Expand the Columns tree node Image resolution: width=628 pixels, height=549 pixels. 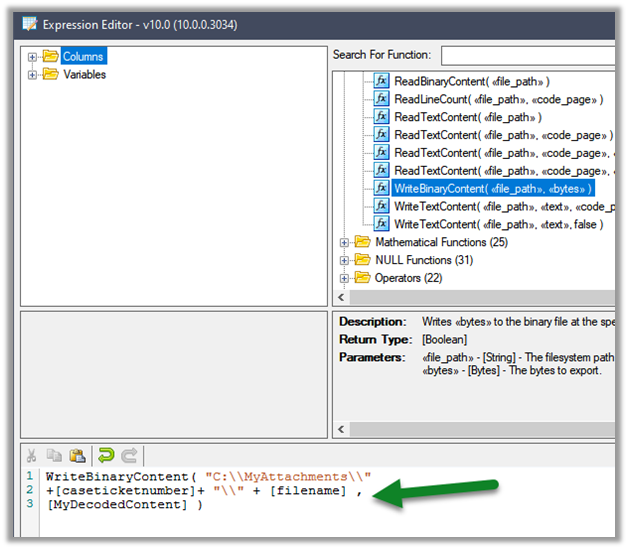(x=33, y=57)
